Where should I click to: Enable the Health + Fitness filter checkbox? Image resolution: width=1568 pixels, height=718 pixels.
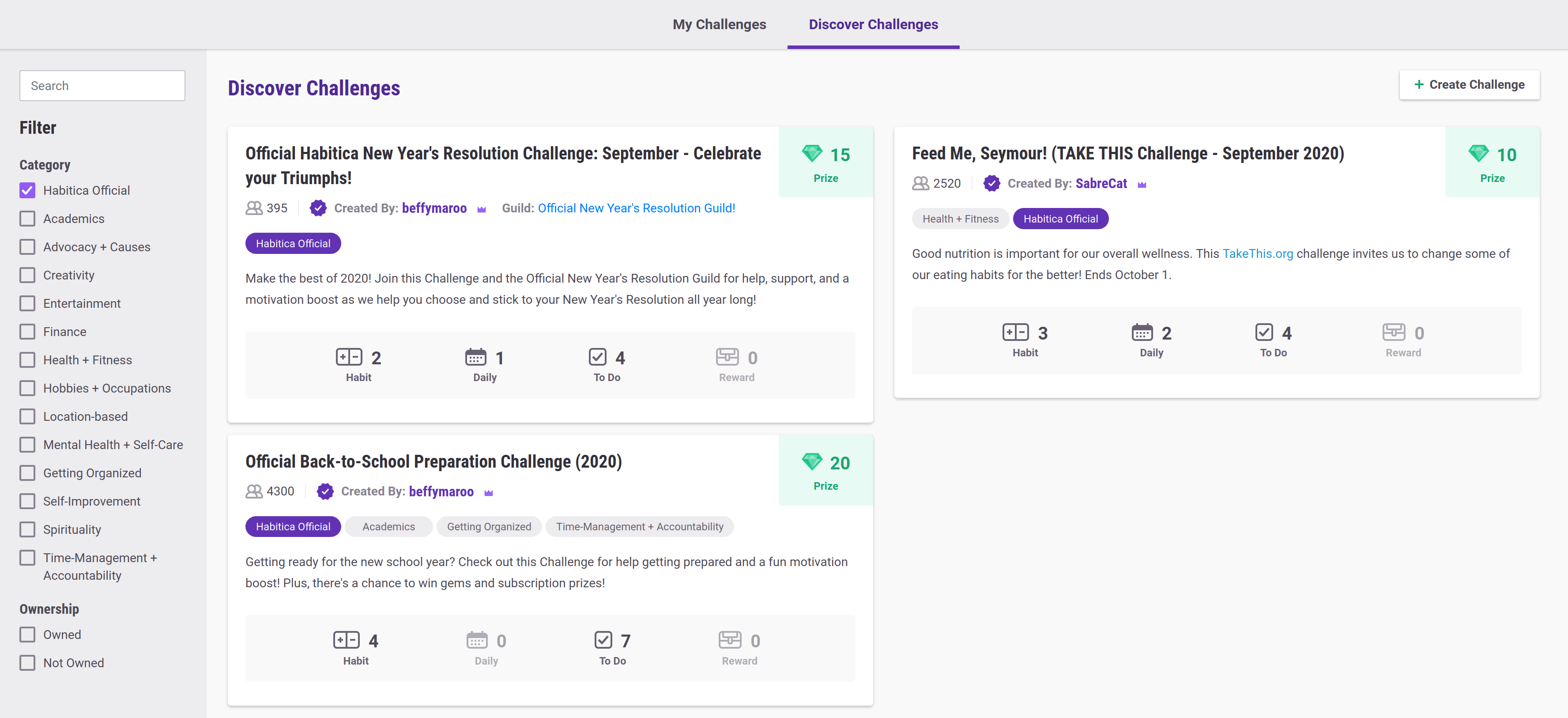27,360
